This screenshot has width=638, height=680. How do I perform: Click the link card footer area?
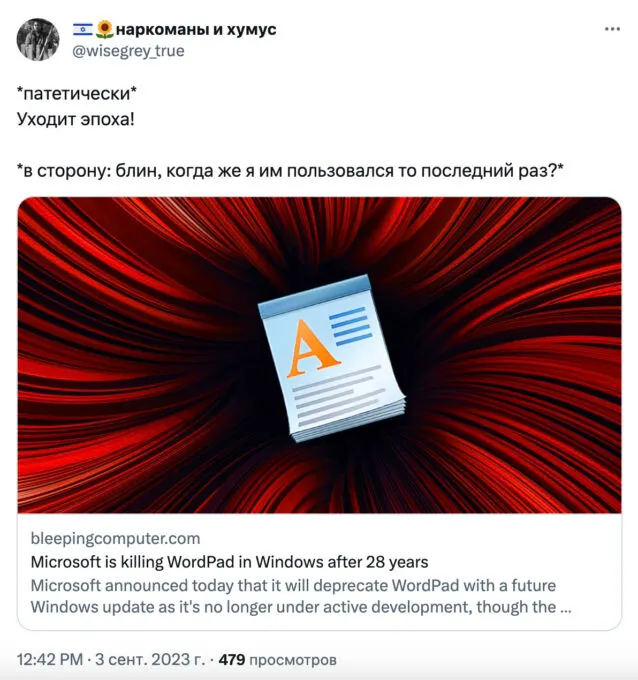pos(319,572)
